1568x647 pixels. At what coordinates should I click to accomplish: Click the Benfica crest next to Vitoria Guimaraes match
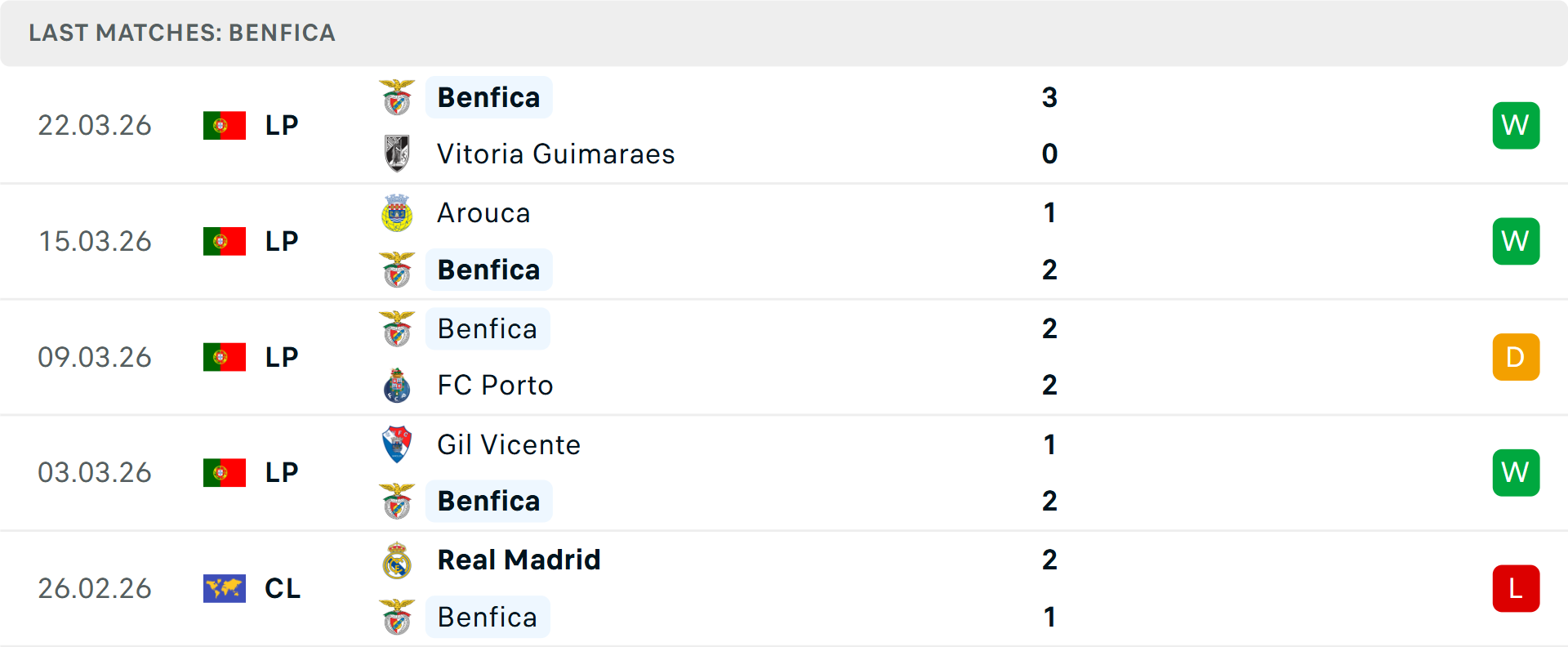pos(398,96)
